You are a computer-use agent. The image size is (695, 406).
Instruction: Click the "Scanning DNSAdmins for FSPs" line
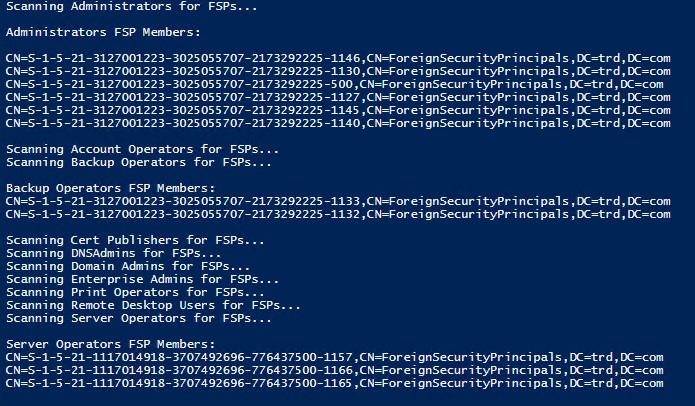[x=116, y=253]
